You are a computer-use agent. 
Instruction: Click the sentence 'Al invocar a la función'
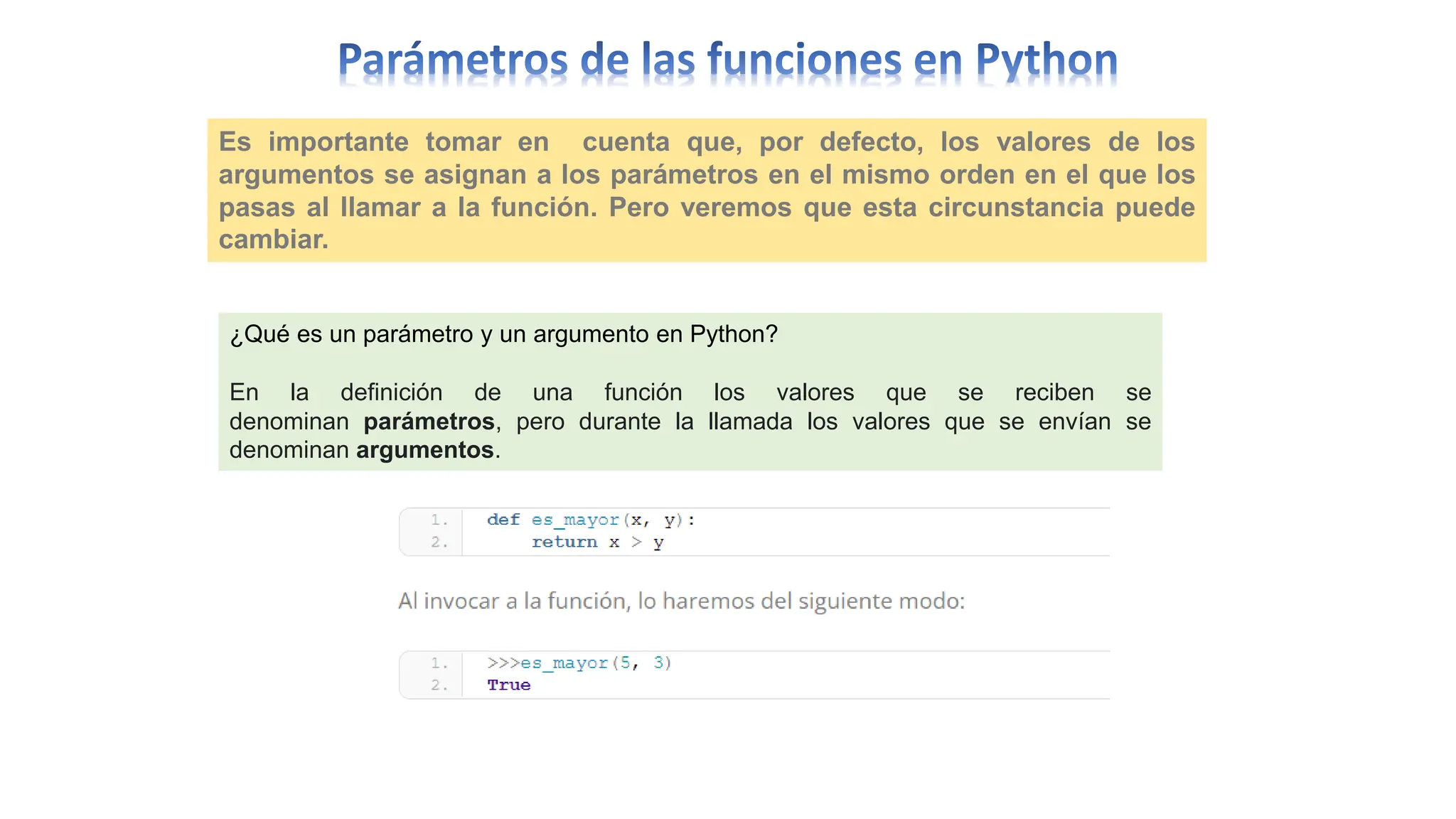[x=681, y=601]
